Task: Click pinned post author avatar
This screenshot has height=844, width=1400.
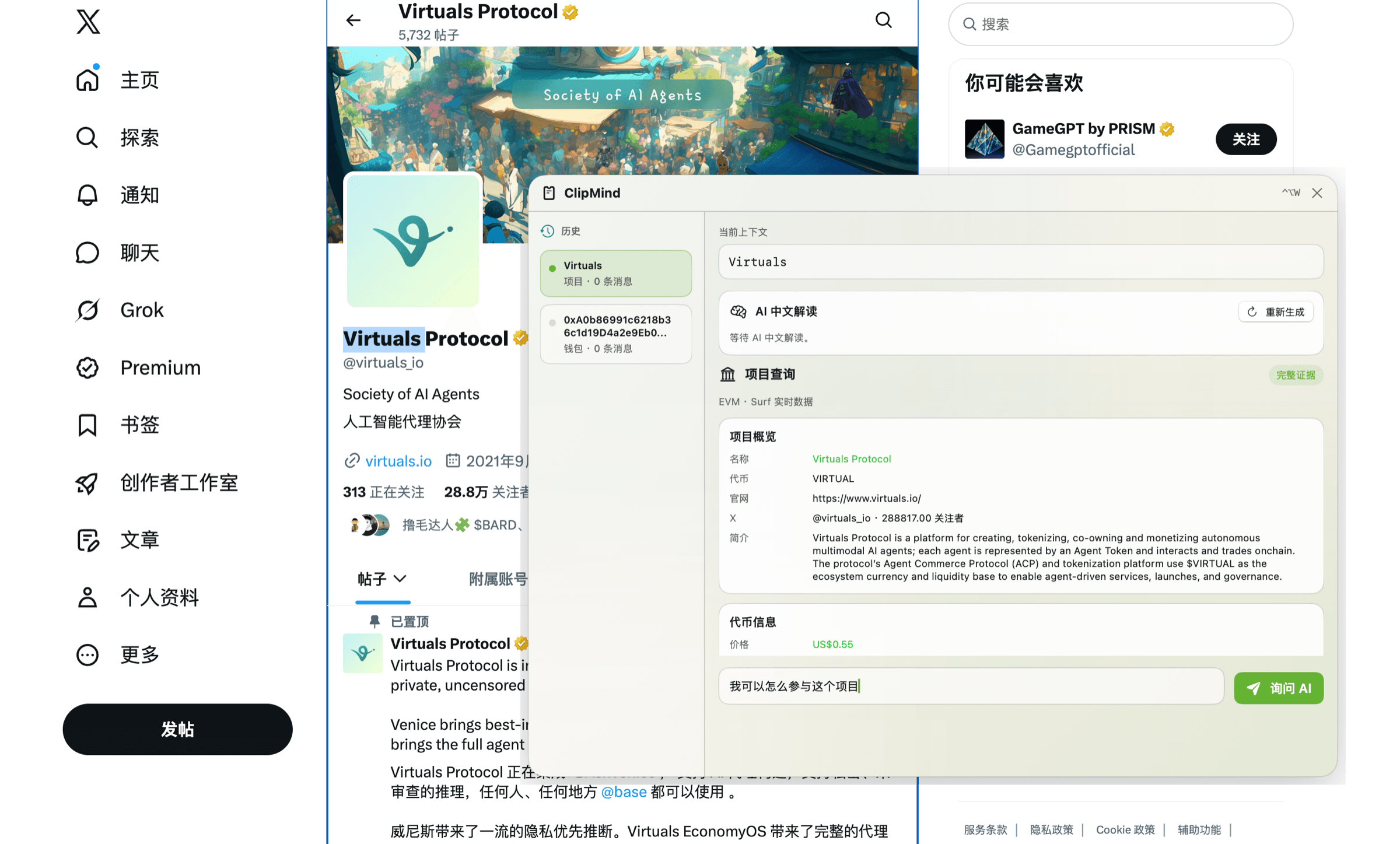Action: point(362,653)
